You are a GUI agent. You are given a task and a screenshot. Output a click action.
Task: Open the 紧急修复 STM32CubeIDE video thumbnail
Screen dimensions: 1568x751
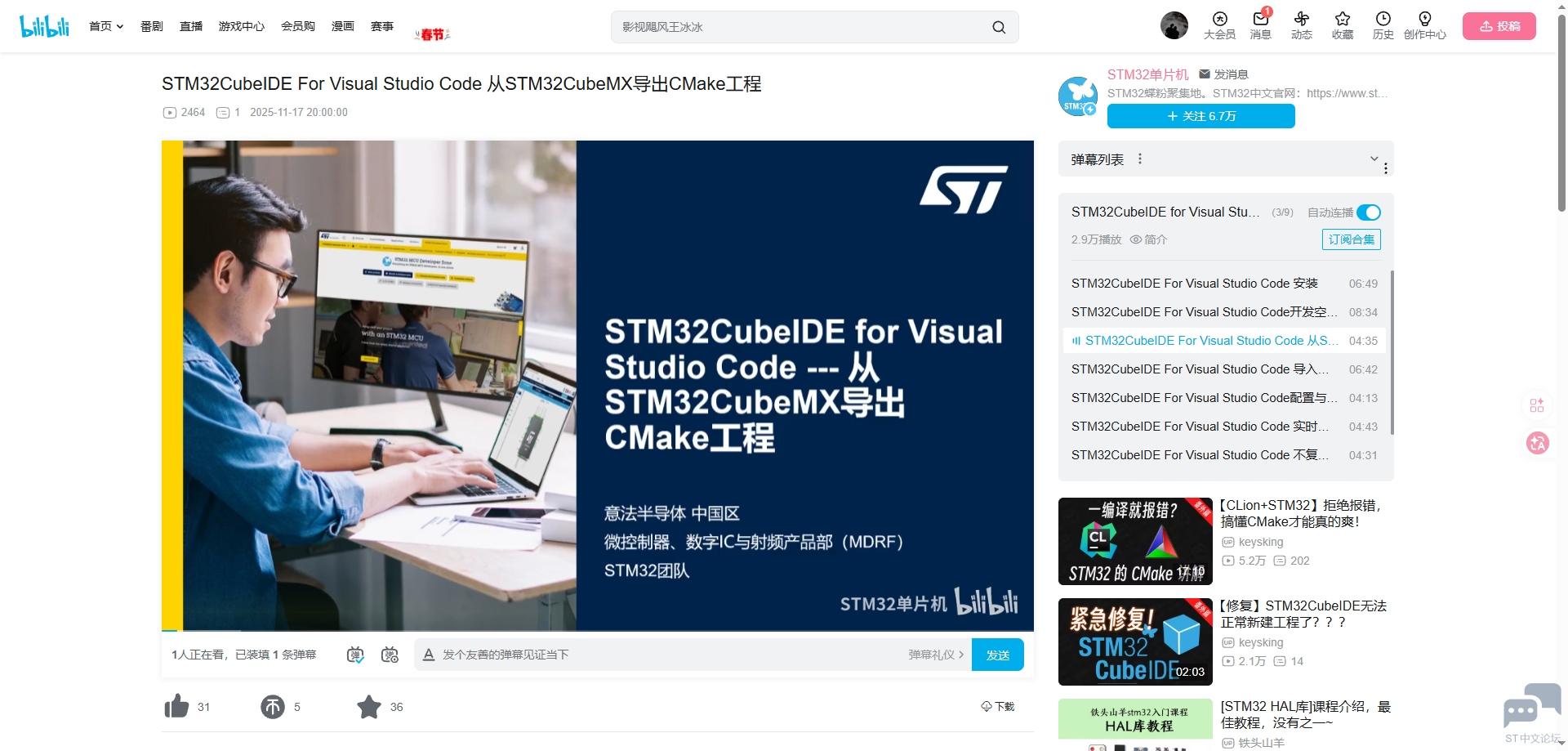(x=1135, y=641)
